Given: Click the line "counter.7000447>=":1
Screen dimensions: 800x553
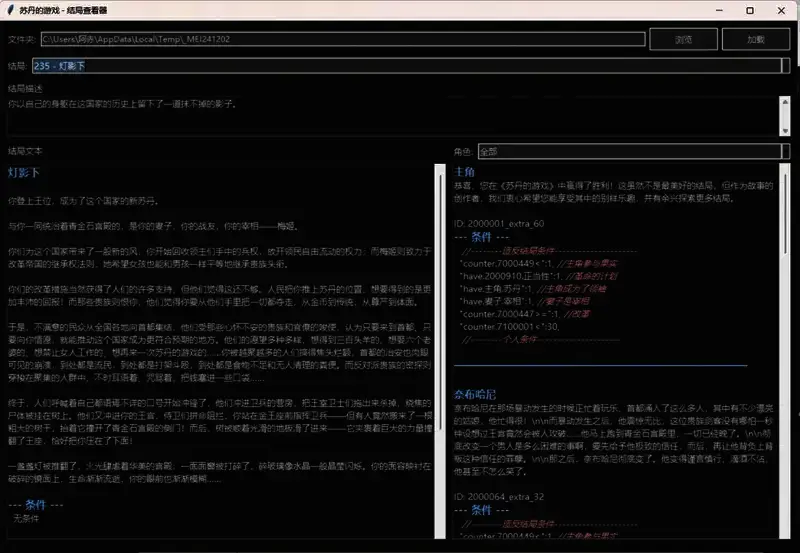Looking at the screenshot, I should pos(510,314).
